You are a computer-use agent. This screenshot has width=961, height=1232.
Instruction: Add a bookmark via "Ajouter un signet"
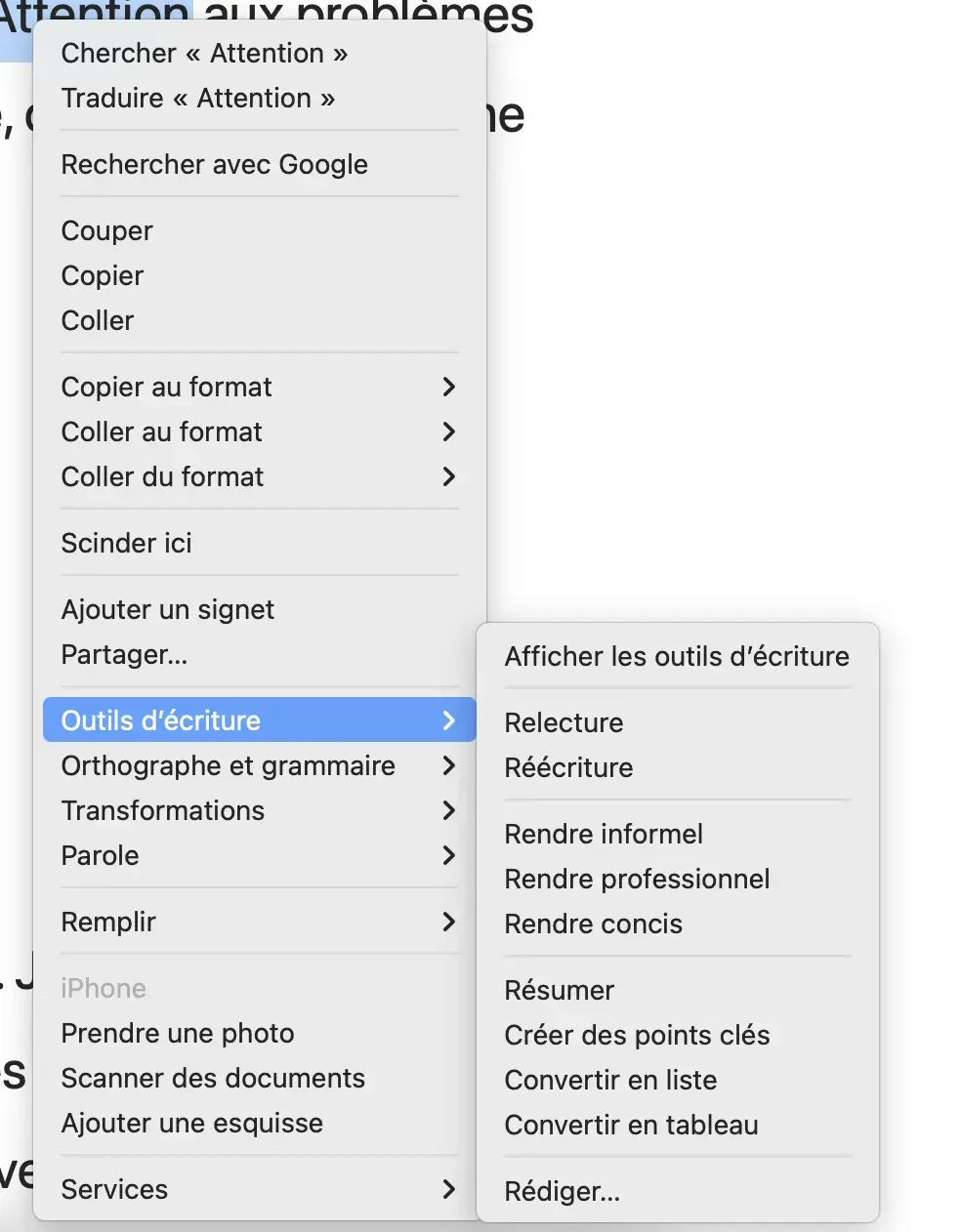168,609
